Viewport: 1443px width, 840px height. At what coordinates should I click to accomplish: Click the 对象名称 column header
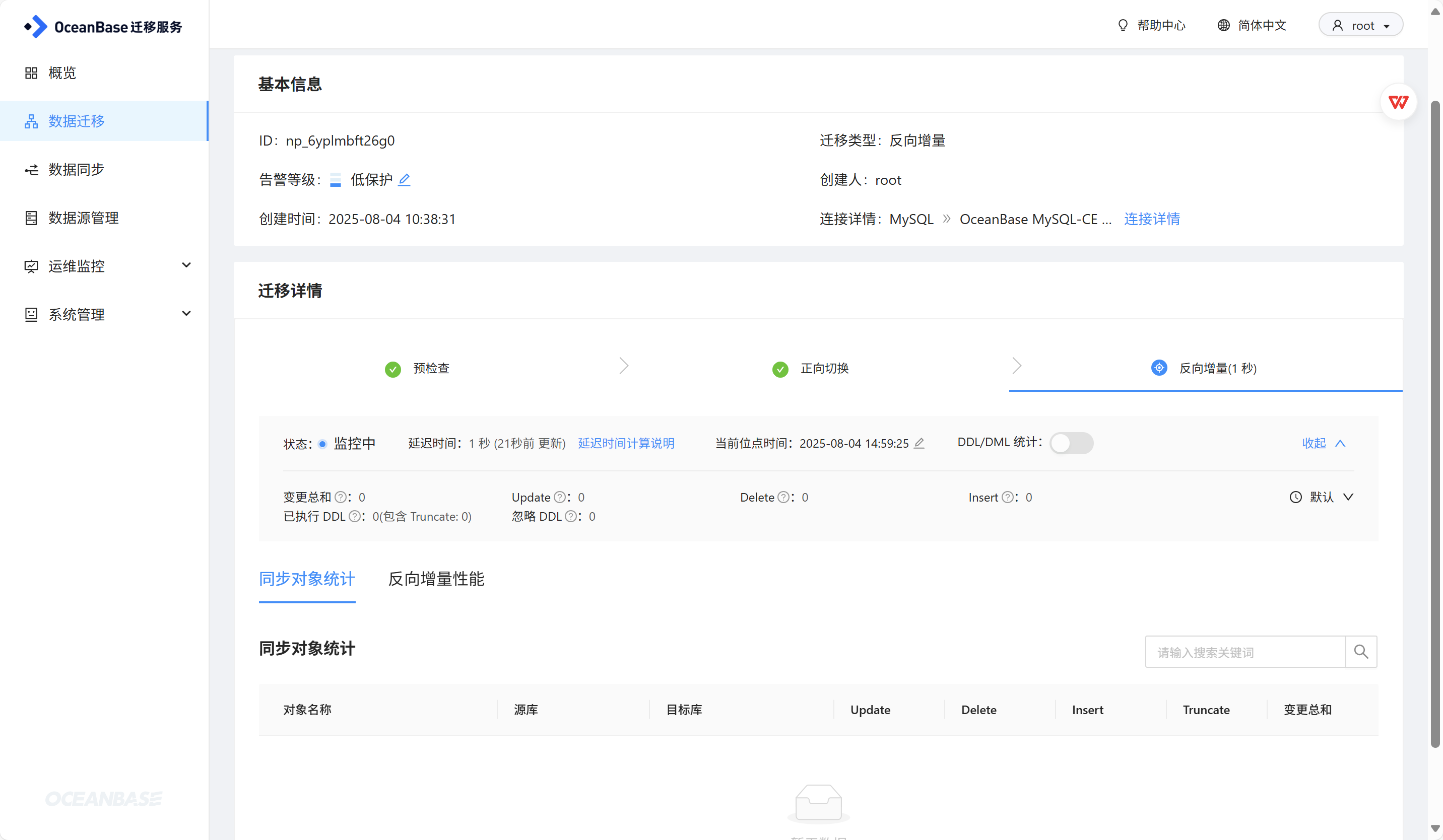pos(307,710)
